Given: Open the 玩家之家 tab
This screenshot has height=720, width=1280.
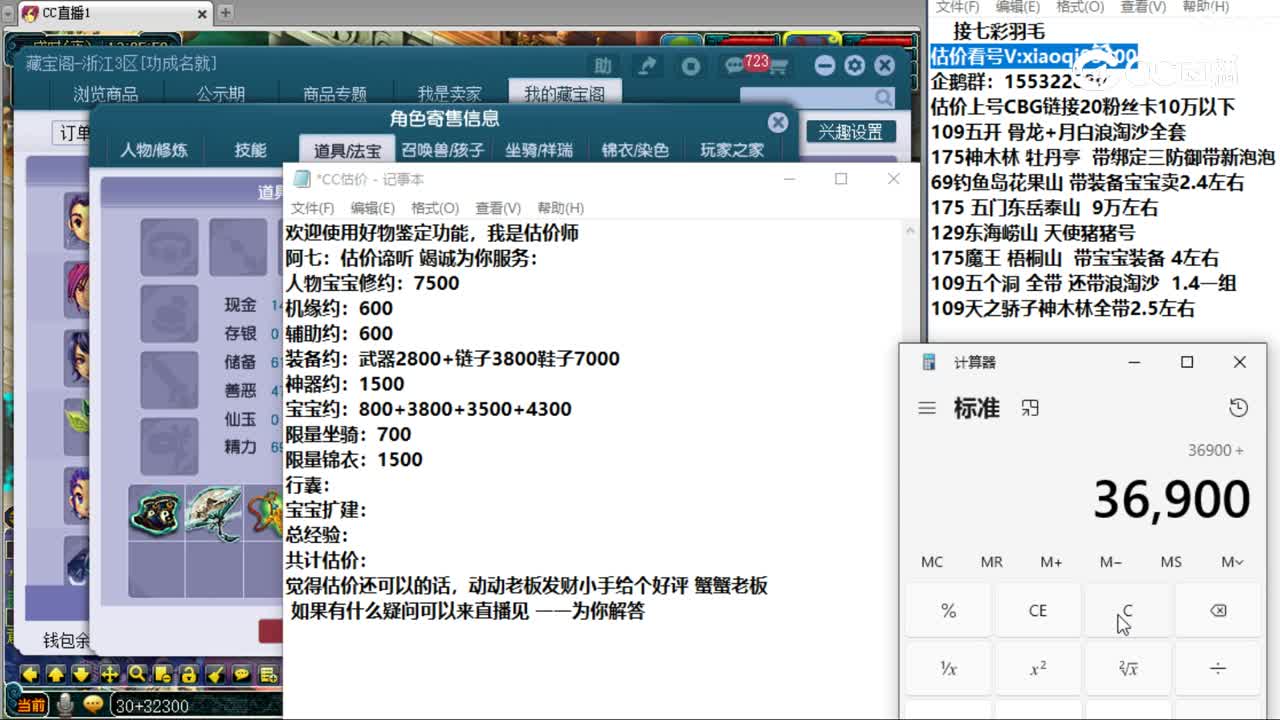Looking at the screenshot, I should click(732, 150).
